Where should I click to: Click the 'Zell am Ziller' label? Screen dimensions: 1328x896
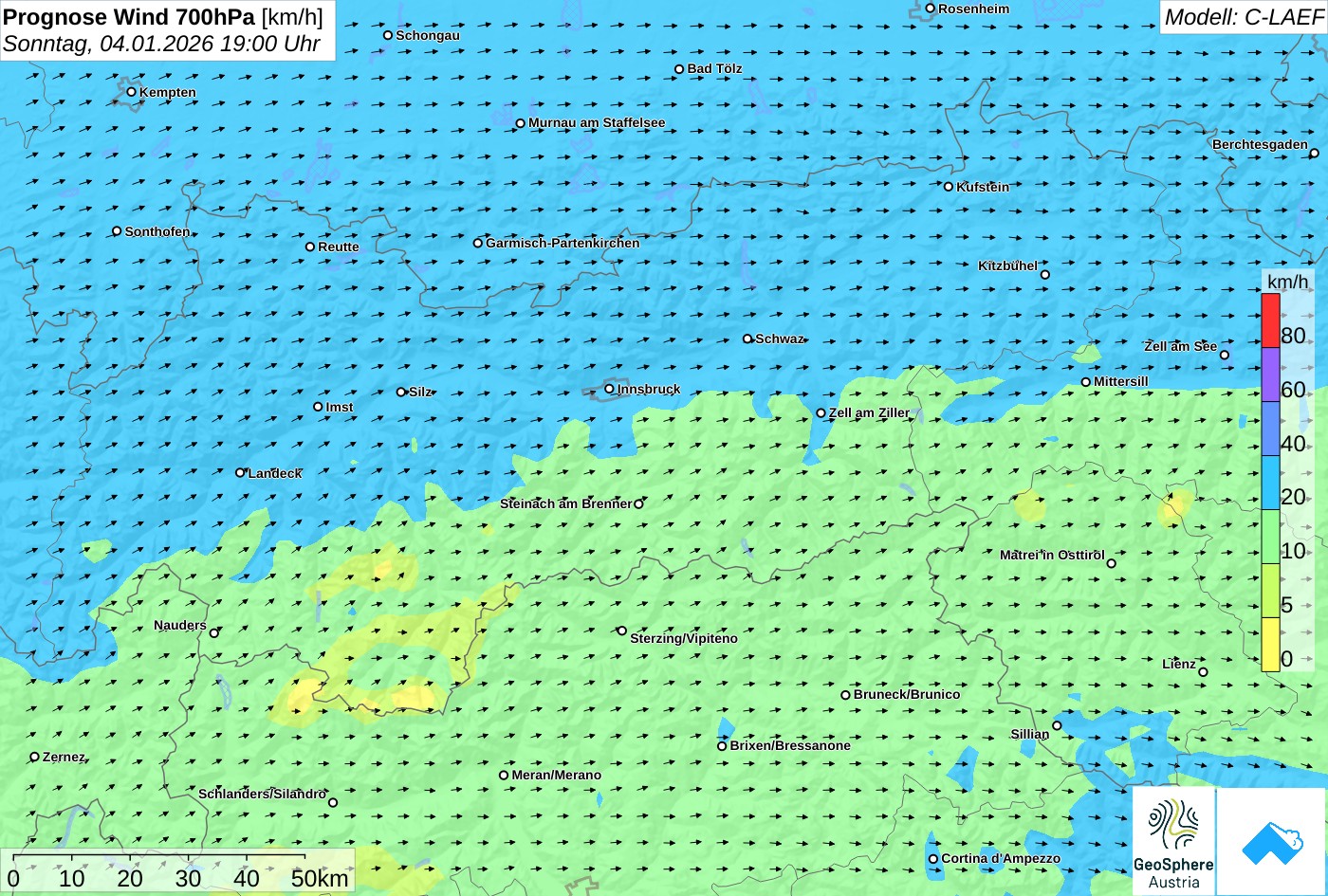tap(869, 412)
